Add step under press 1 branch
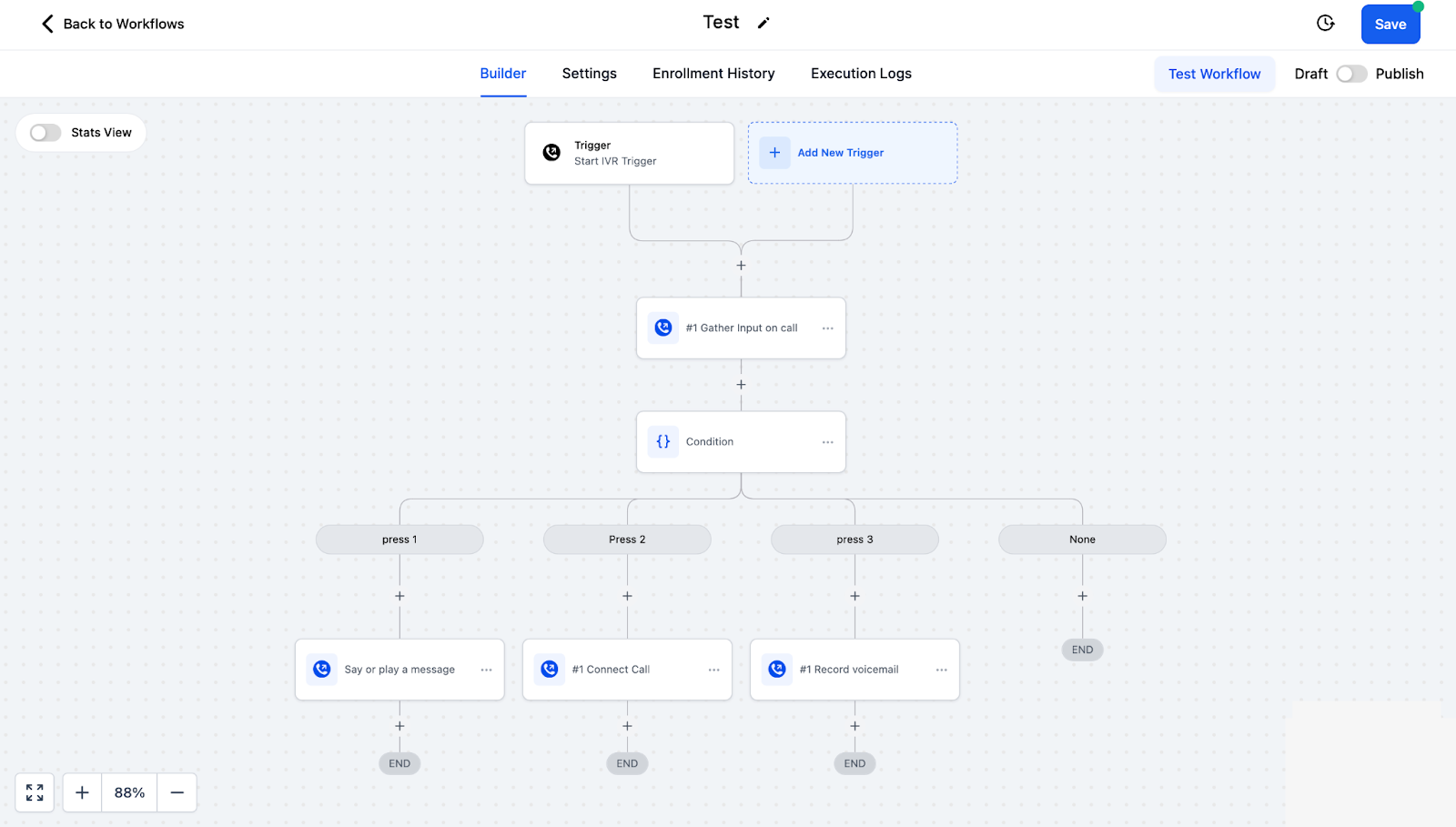The height and width of the screenshot is (827, 1456). 399,596
